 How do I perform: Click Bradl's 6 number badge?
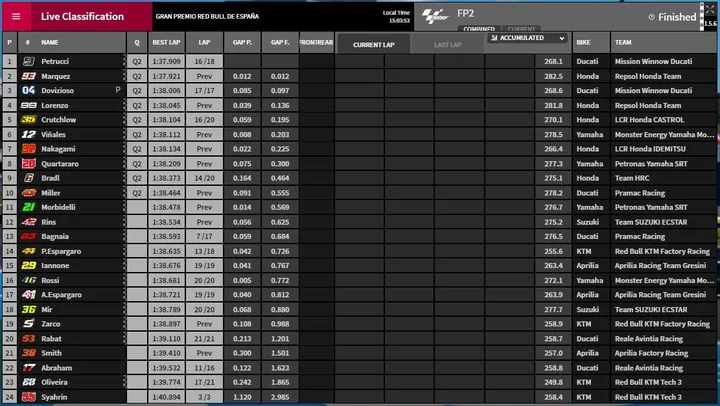28,178
